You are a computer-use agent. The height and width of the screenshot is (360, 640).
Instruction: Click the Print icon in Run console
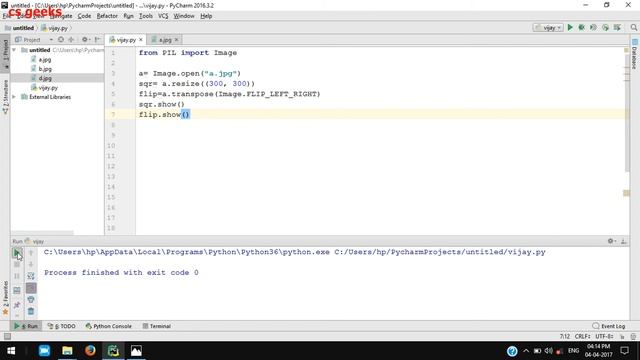(x=31, y=300)
